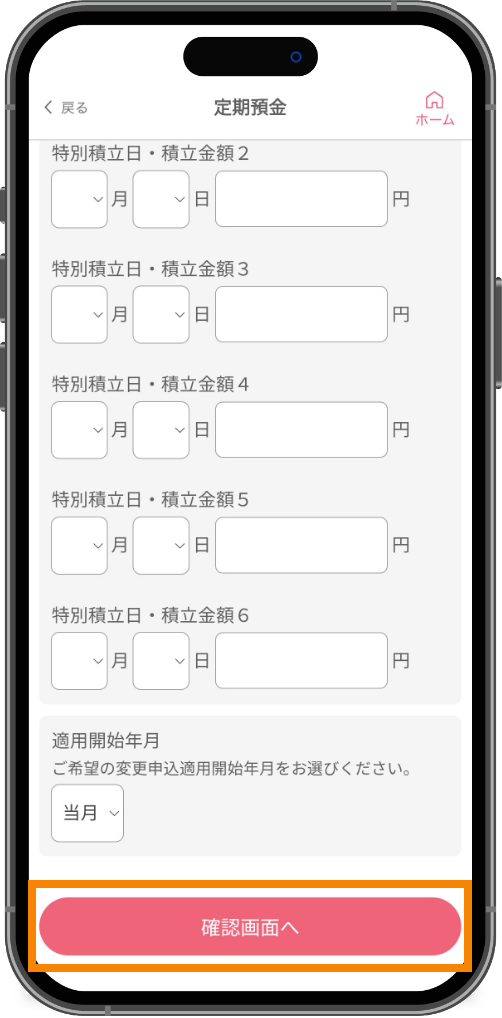Open the month dropdown for 積立金額2
Image resolution: width=502 pixels, height=1018 pixels.
point(79,199)
